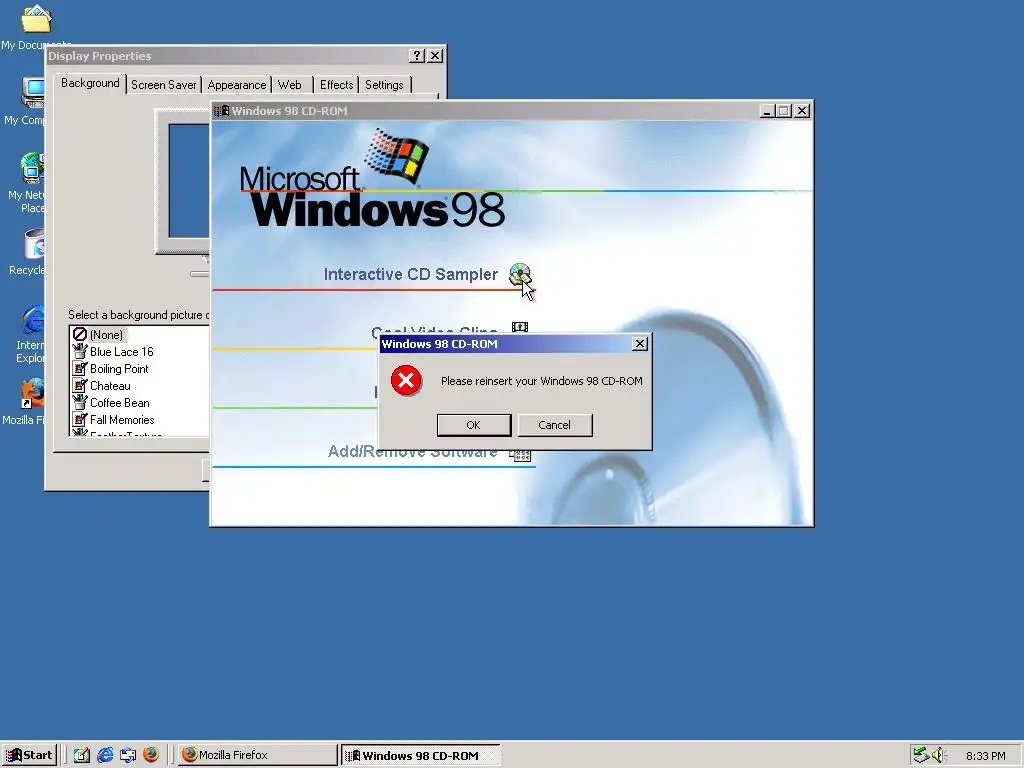Open My Network Places desktop icon
The width and height of the screenshot is (1024, 768).
pos(27,182)
